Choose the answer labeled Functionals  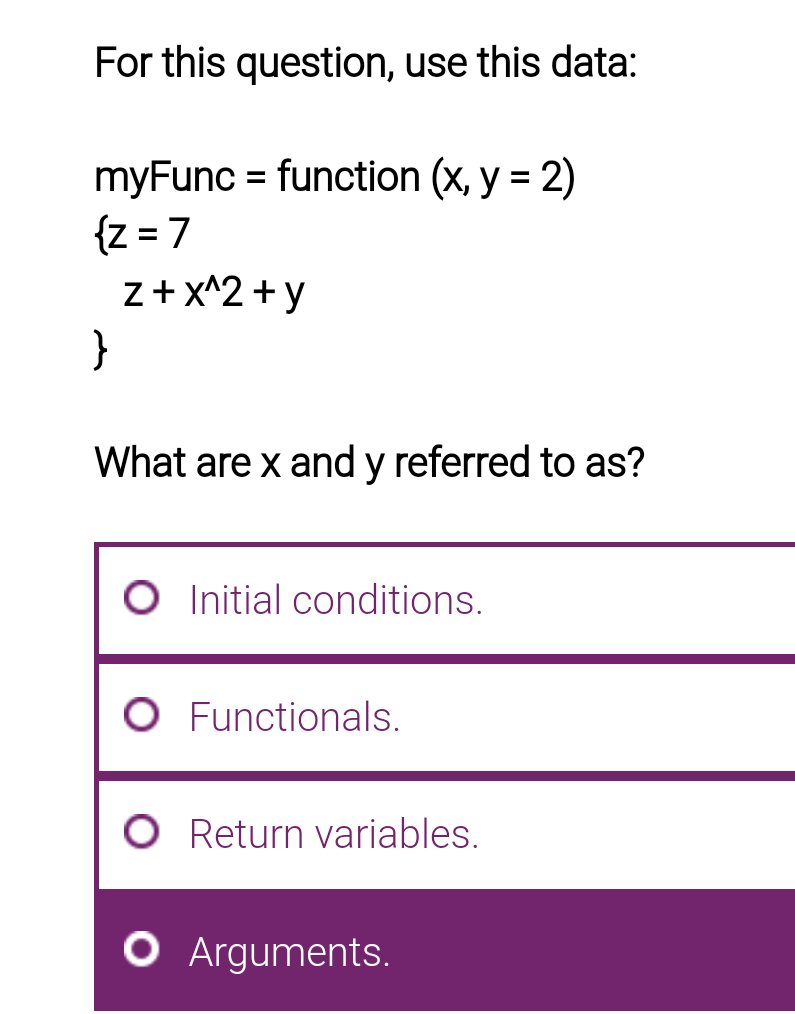pos(293,715)
